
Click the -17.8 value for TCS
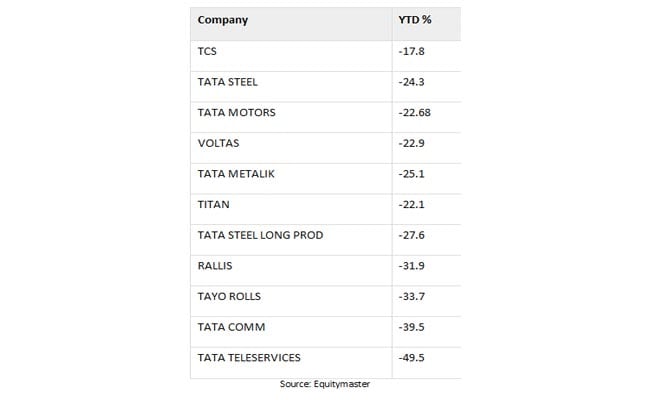pyautogui.click(x=413, y=50)
